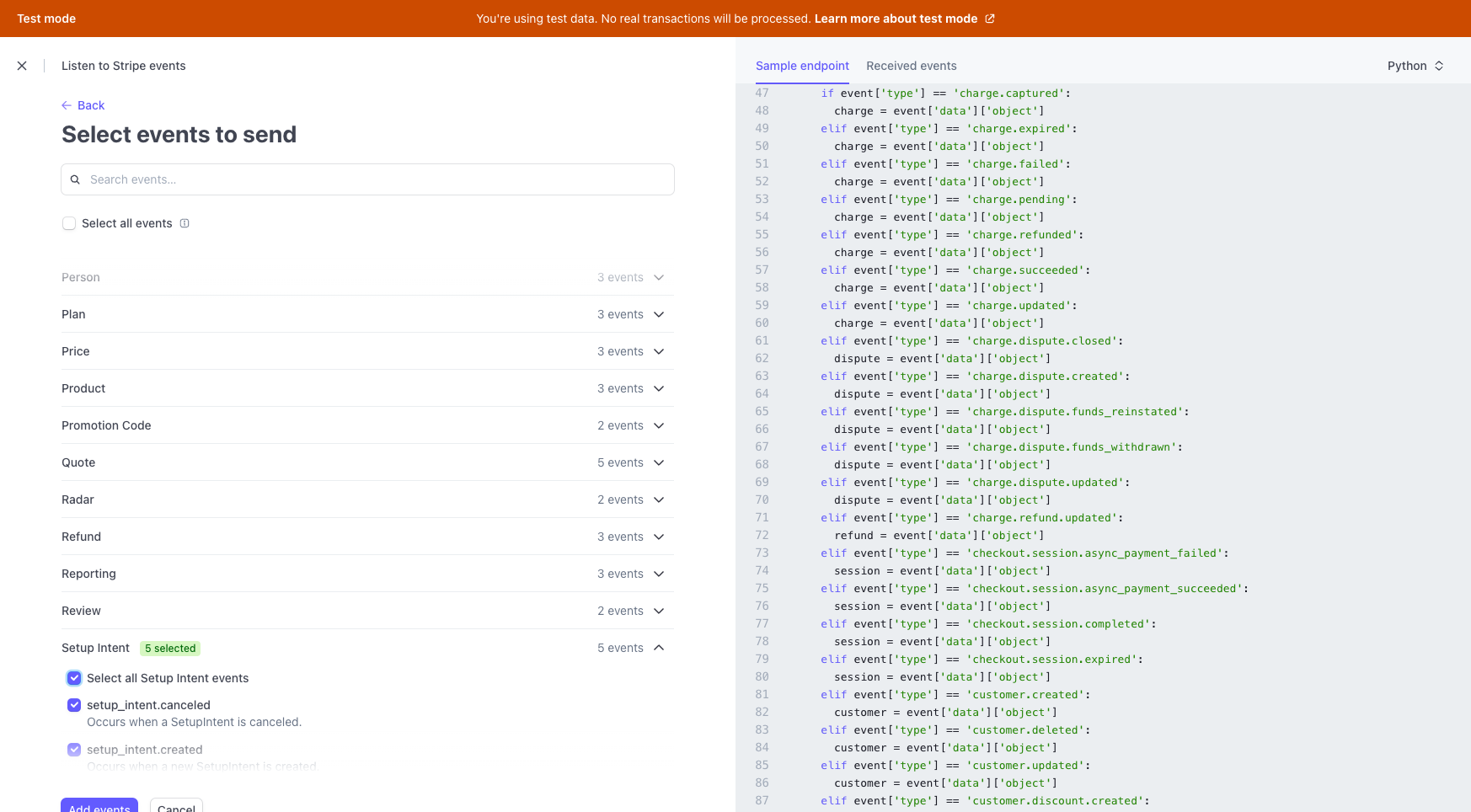1471x812 pixels.
Task: Click 'Occurs when a SetupIntent is canceled.' description
Action: coord(194,722)
